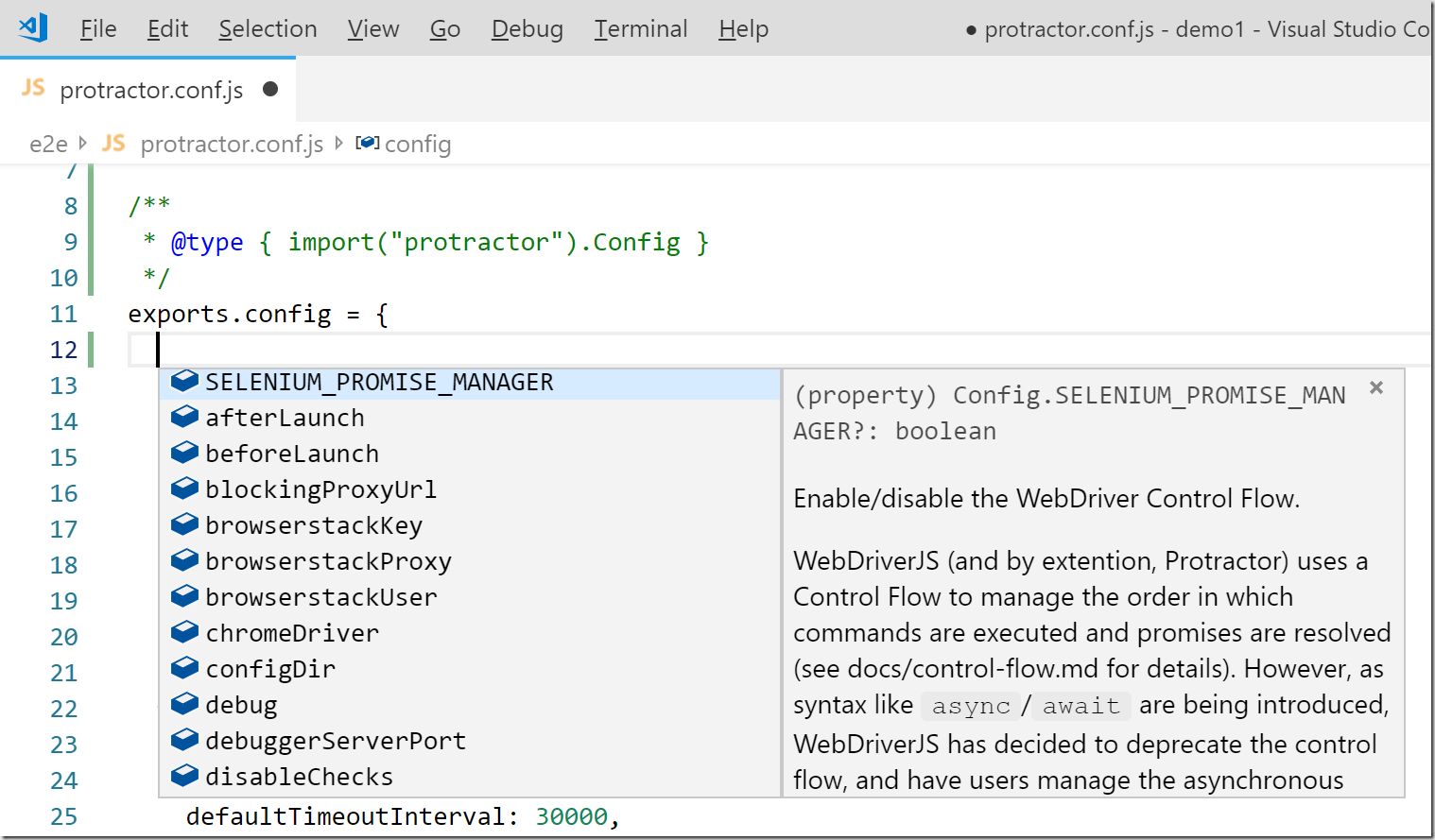
Task: Select blockingProxyUrl suggestion
Action: coord(470,489)
